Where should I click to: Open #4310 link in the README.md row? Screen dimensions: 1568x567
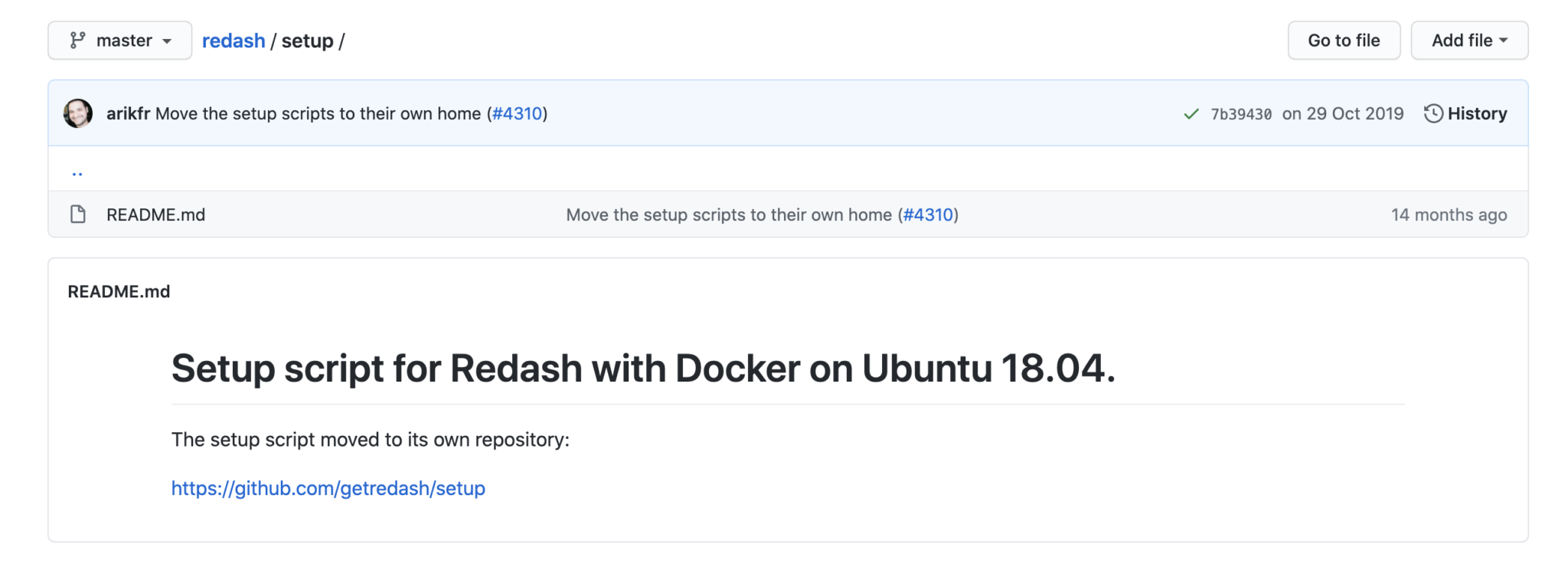(928, 215)
